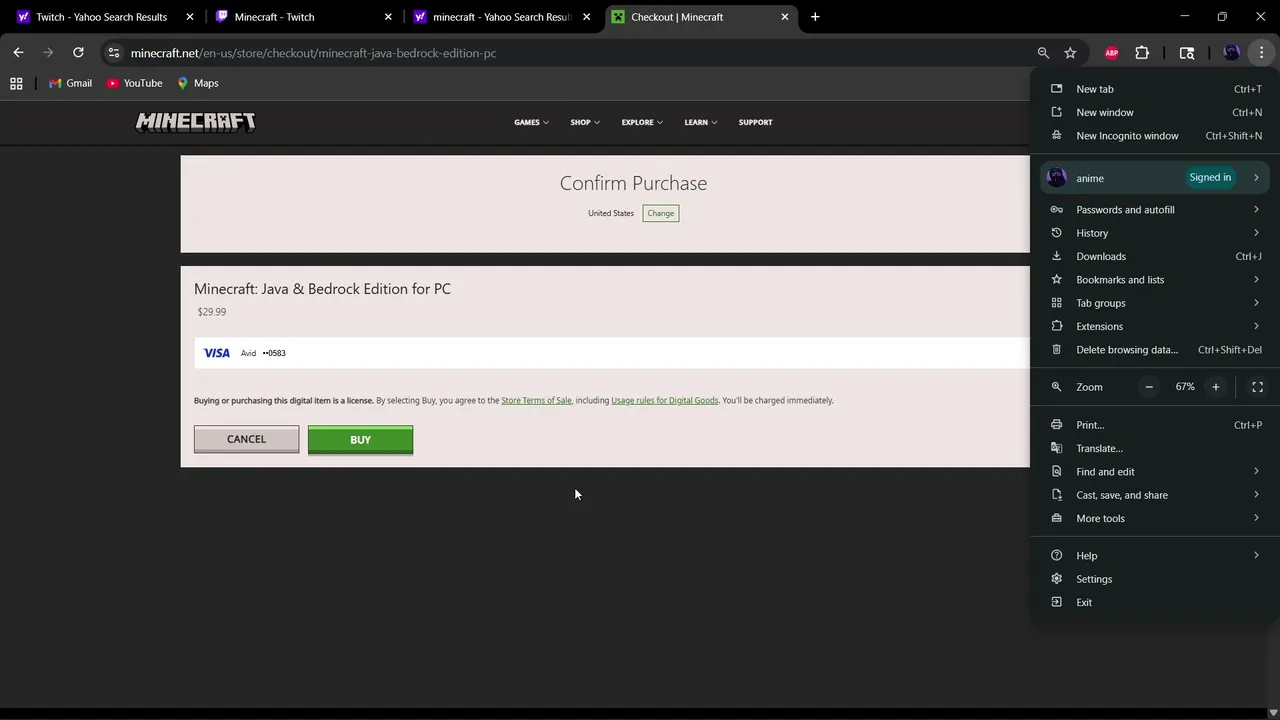Open Chrome Settings
The width and height of the screenshot is (1280, 720).
tap(1155, 579)
